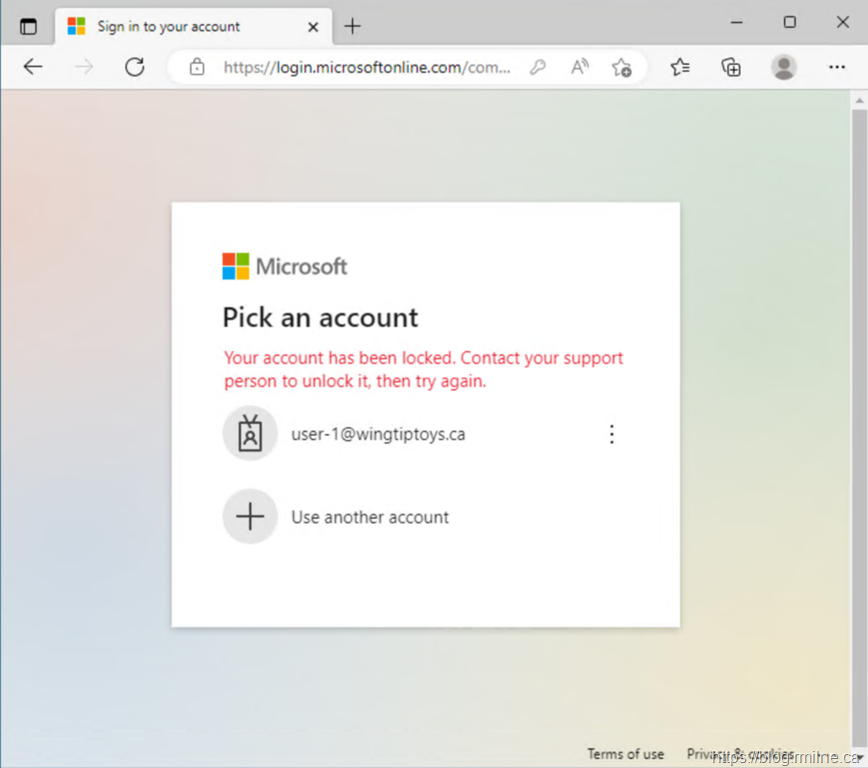This screenshot has height=768, width=868.
Task: Select the user-1@wingtiptoys.ca account
Action: point(378,434)
